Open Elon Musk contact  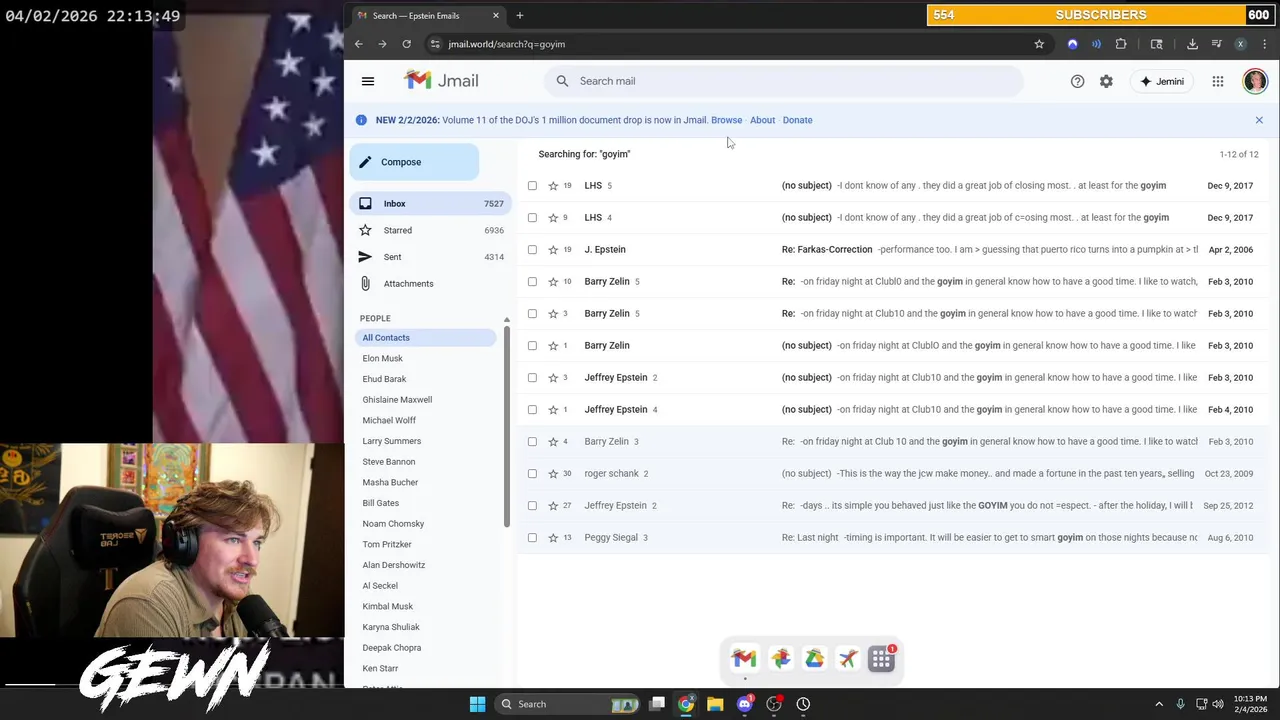tap(383, 359)
